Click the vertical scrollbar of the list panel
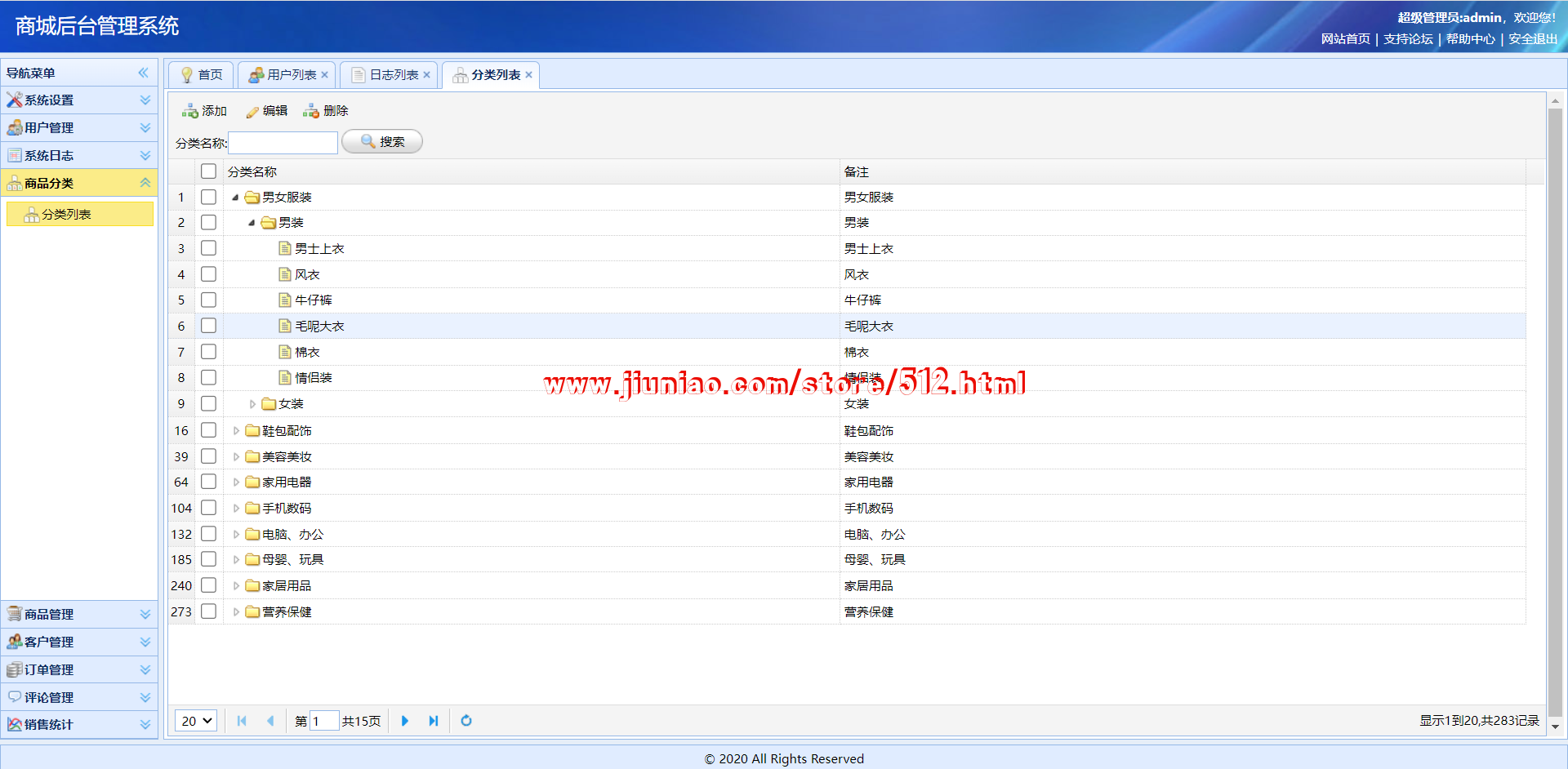The height and width of the screenshot is (769, 1568). 1555,408
